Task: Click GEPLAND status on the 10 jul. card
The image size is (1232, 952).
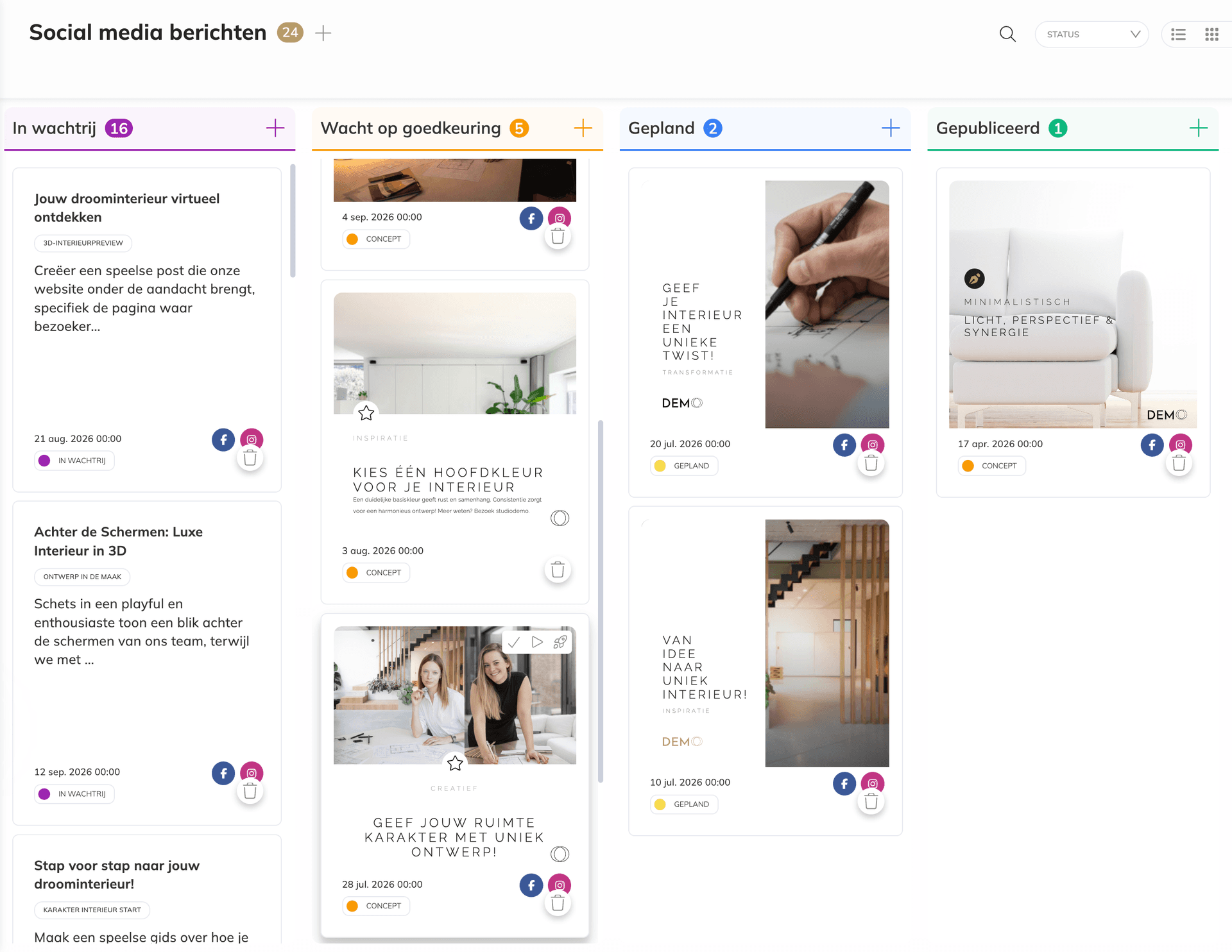Action: coord(684,804)
